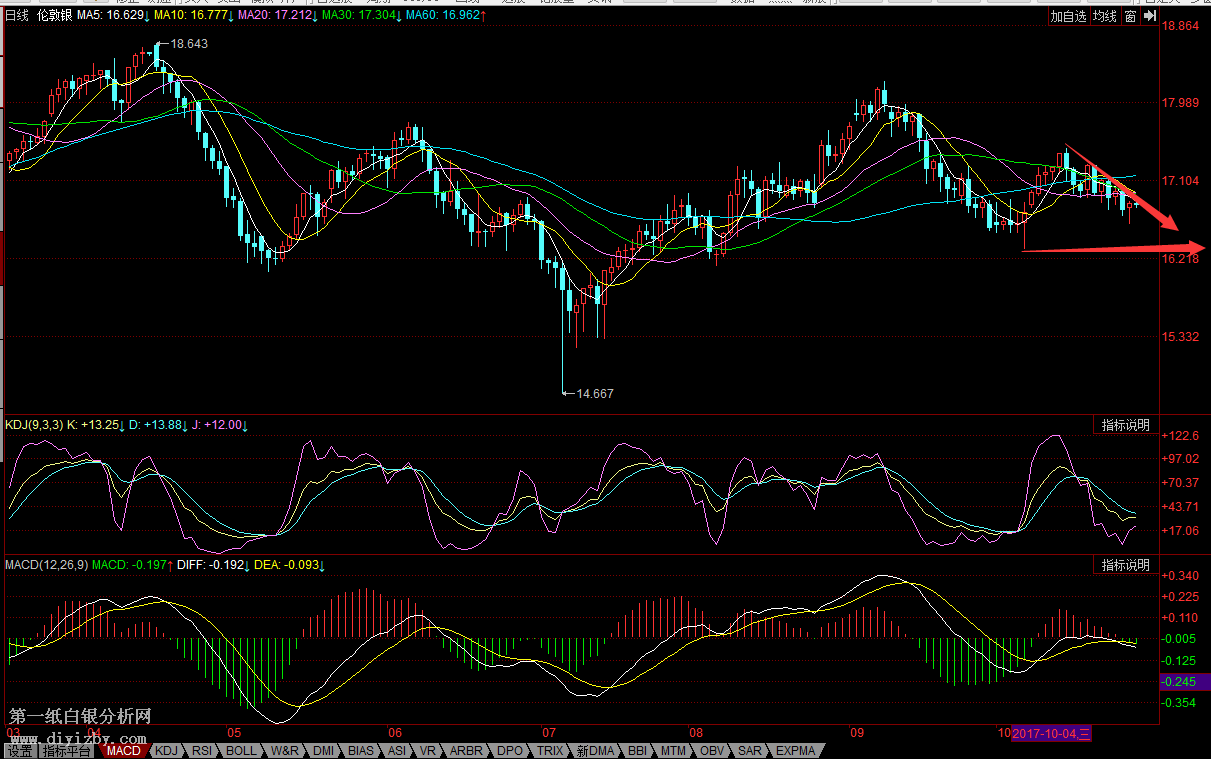Switch to the BOLL indicator tab

[x=241, y=751]
